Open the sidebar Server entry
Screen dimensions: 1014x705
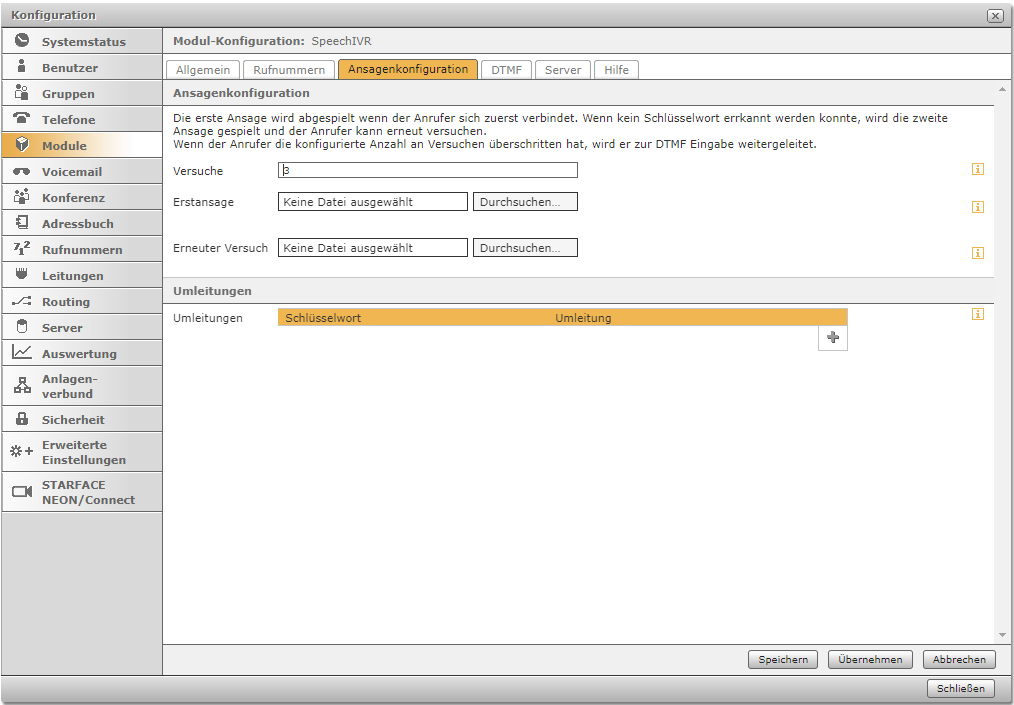82,327
